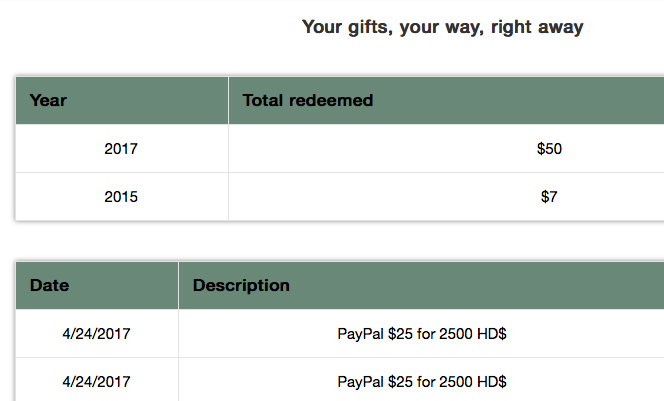Click '2500 HD$' in the first redemption row
This screenshot has height=401, width=664.
[476, 334]
